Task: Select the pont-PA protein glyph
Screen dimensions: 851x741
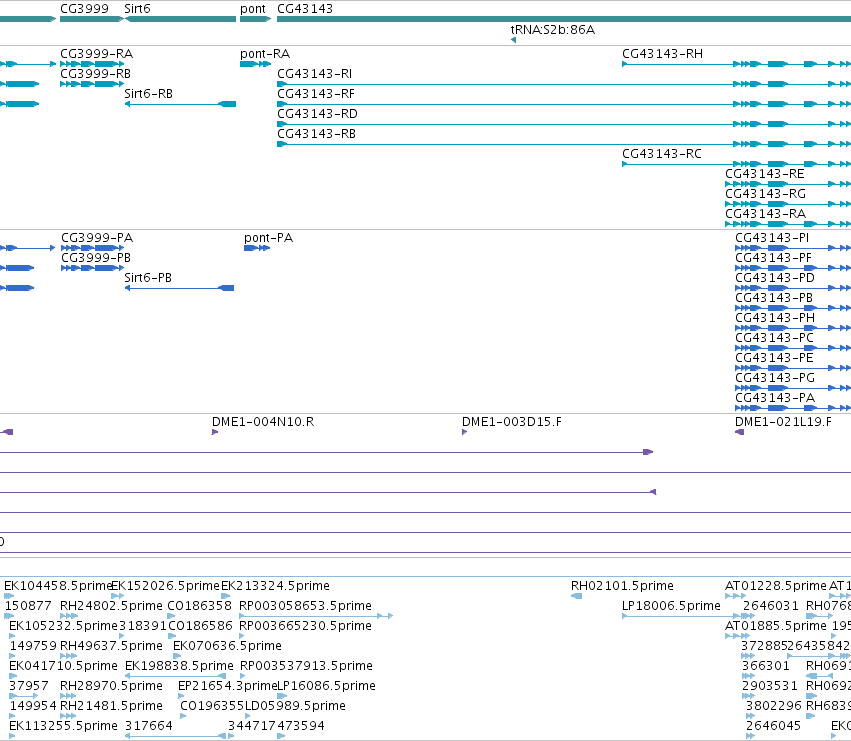Action: tap(257, 248)
